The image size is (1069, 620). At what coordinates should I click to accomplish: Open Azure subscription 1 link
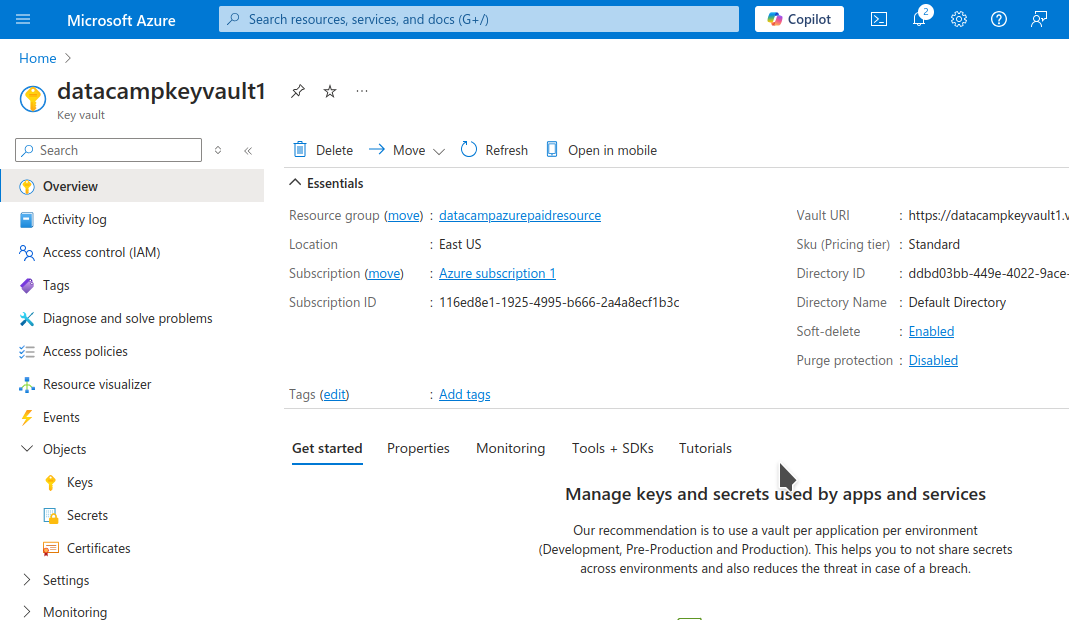pyautogui.click(x=497, y=274)
